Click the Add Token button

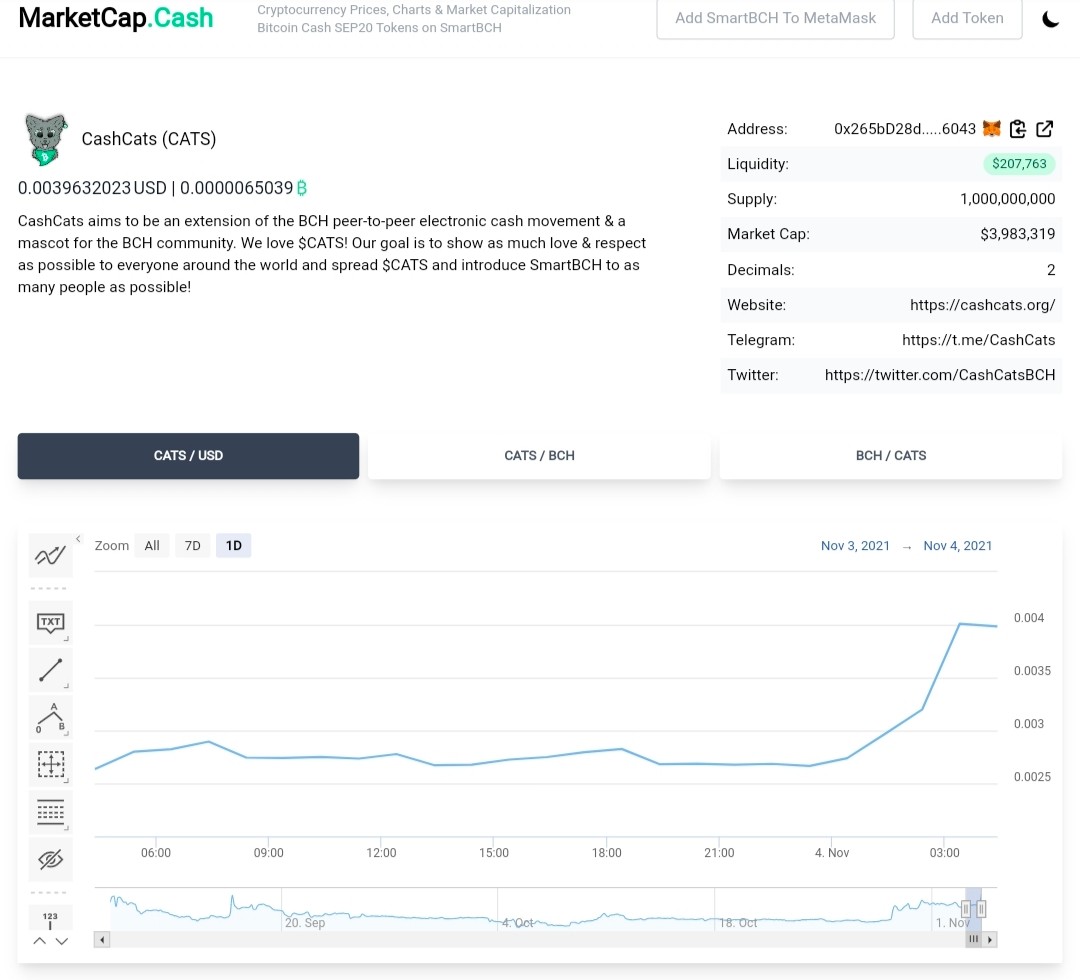pyautogui.click(x=967, y=19)
